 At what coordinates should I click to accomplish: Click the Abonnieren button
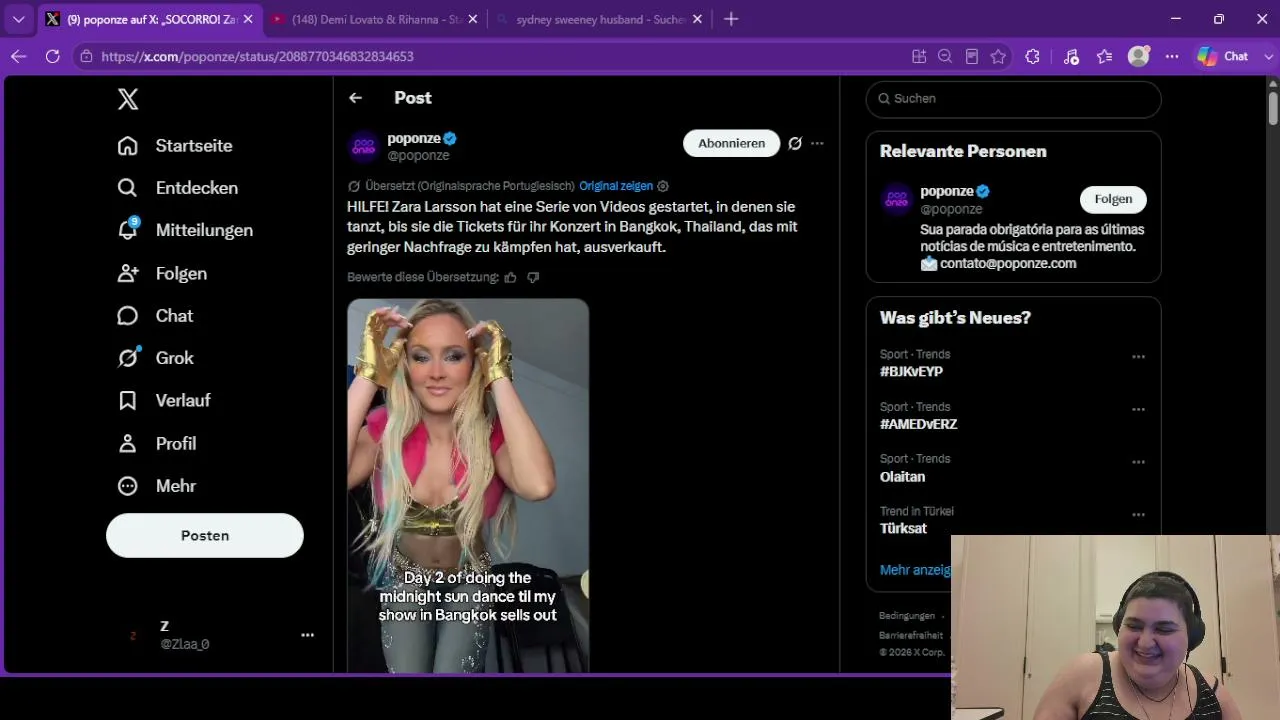pos(731,143)
